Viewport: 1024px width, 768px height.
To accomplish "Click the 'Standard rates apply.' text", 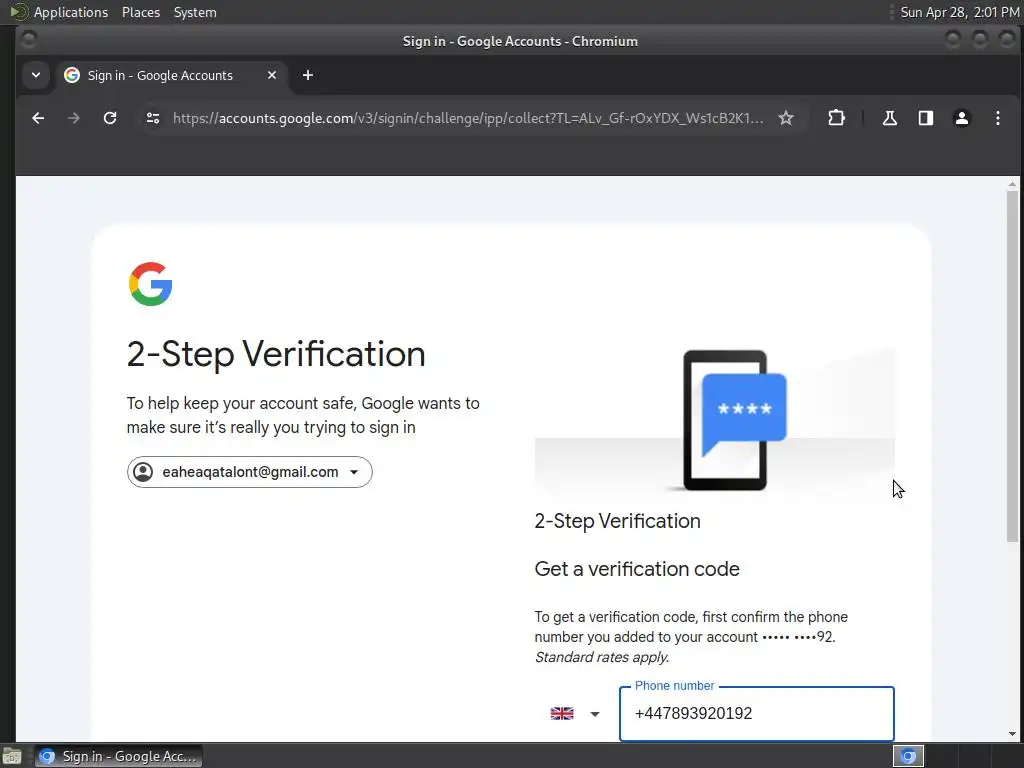I will point(601,657).
